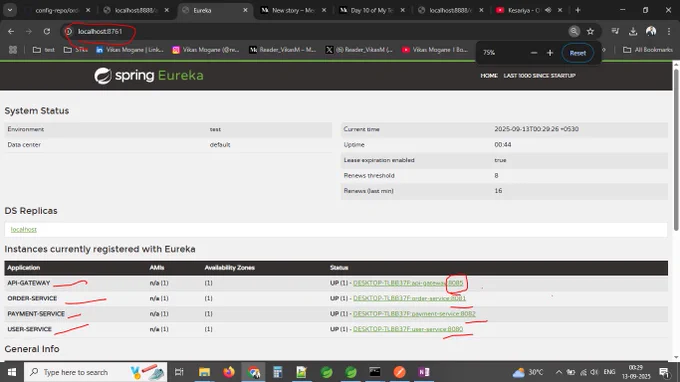The image size is (680, 382).
Task: Open the Chrome three-dot menu
Action: [669, 31]
